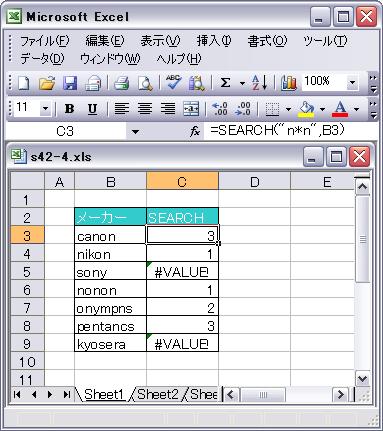Launch the Chart Wizard icon
This screenshot has height=431, width=383.
(288, 83)
